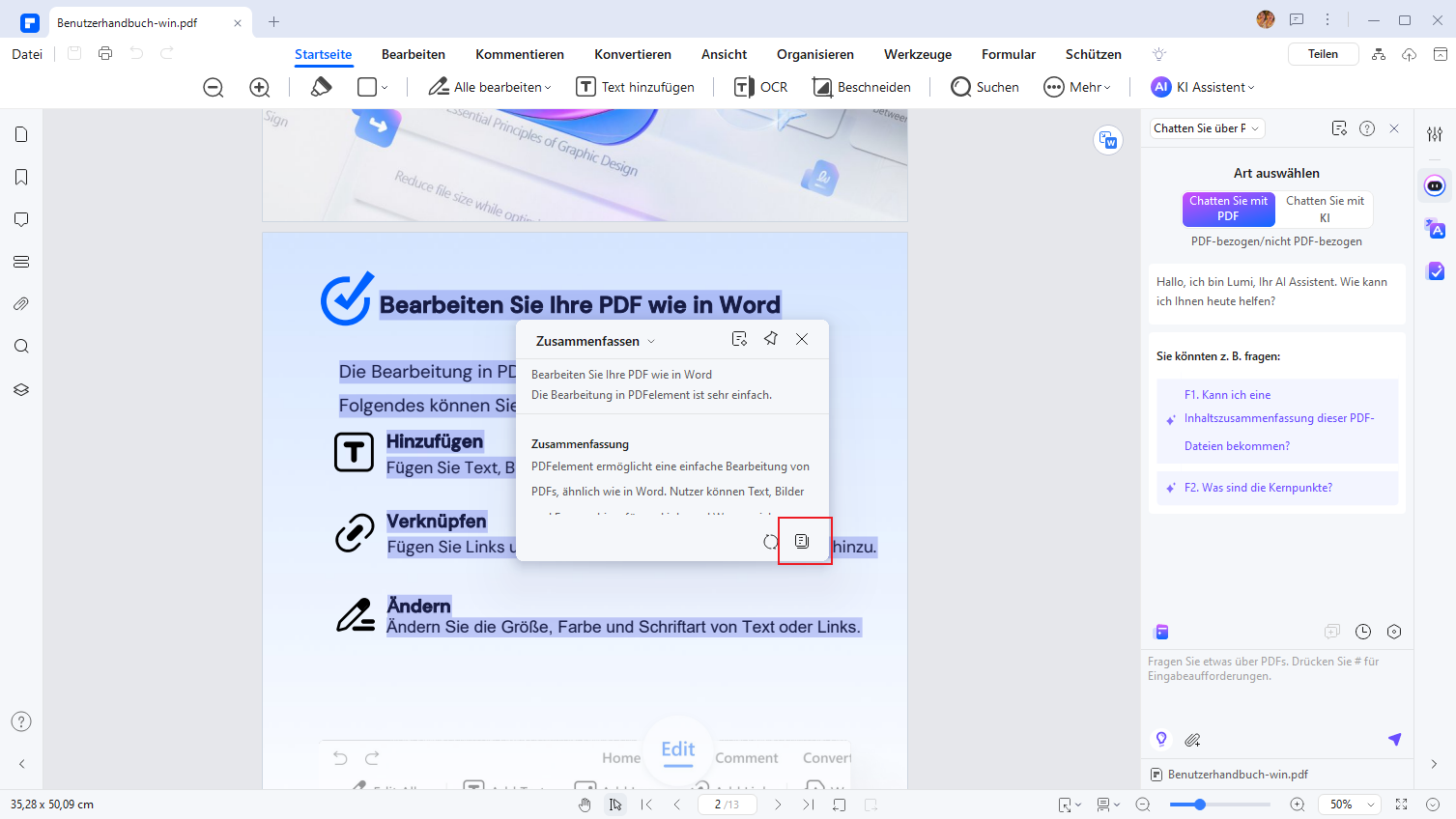
Task: Open AI settings hexagon icon above input
Action: click(1394, 632)
